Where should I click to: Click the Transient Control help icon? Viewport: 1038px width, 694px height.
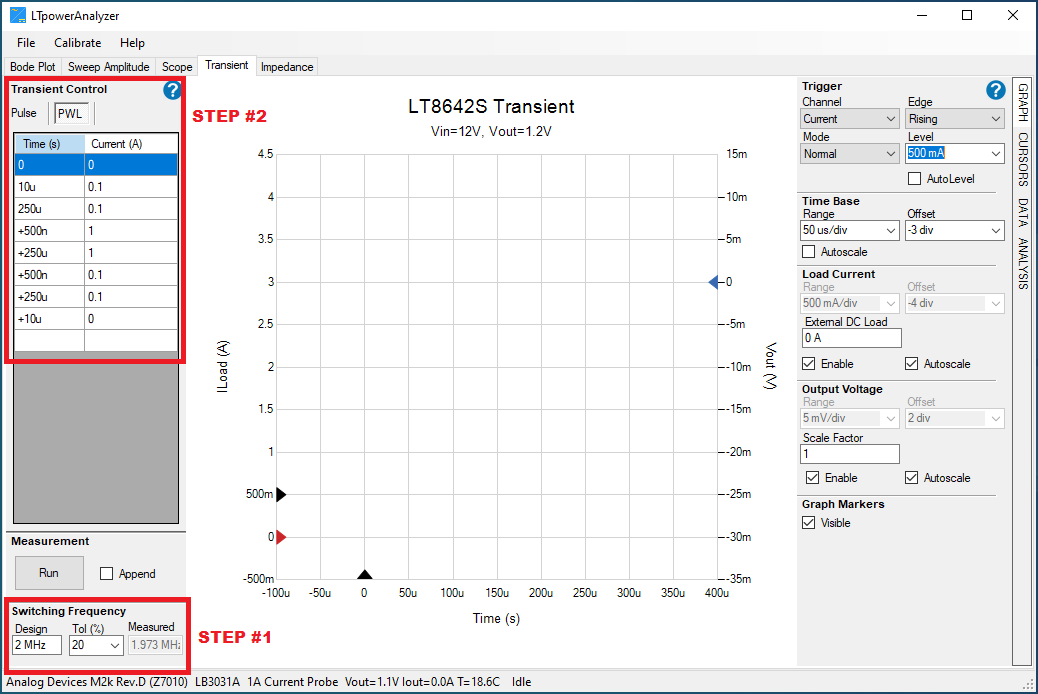coord(171,90)
